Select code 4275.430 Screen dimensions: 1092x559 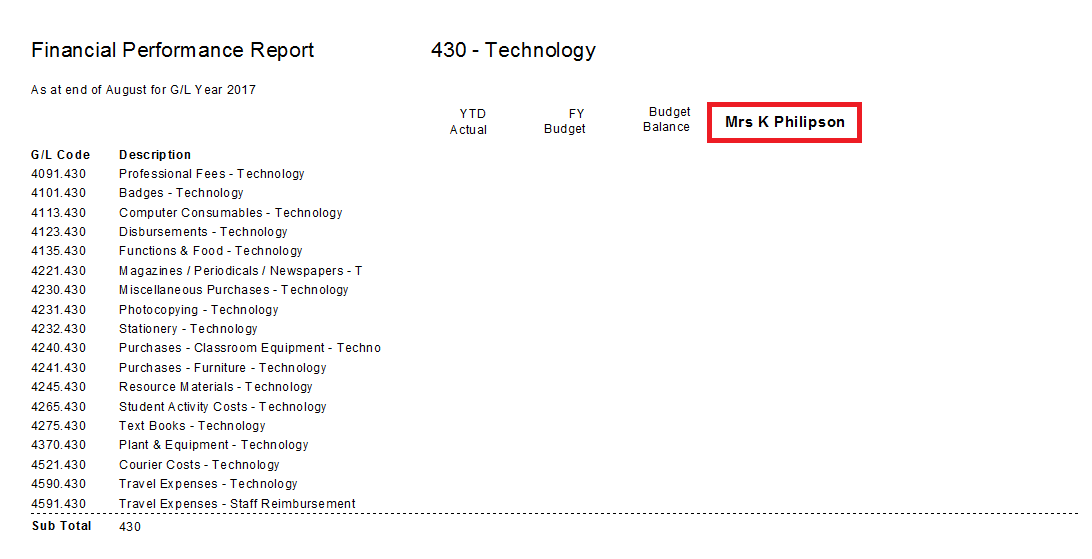tap(58, 425)
